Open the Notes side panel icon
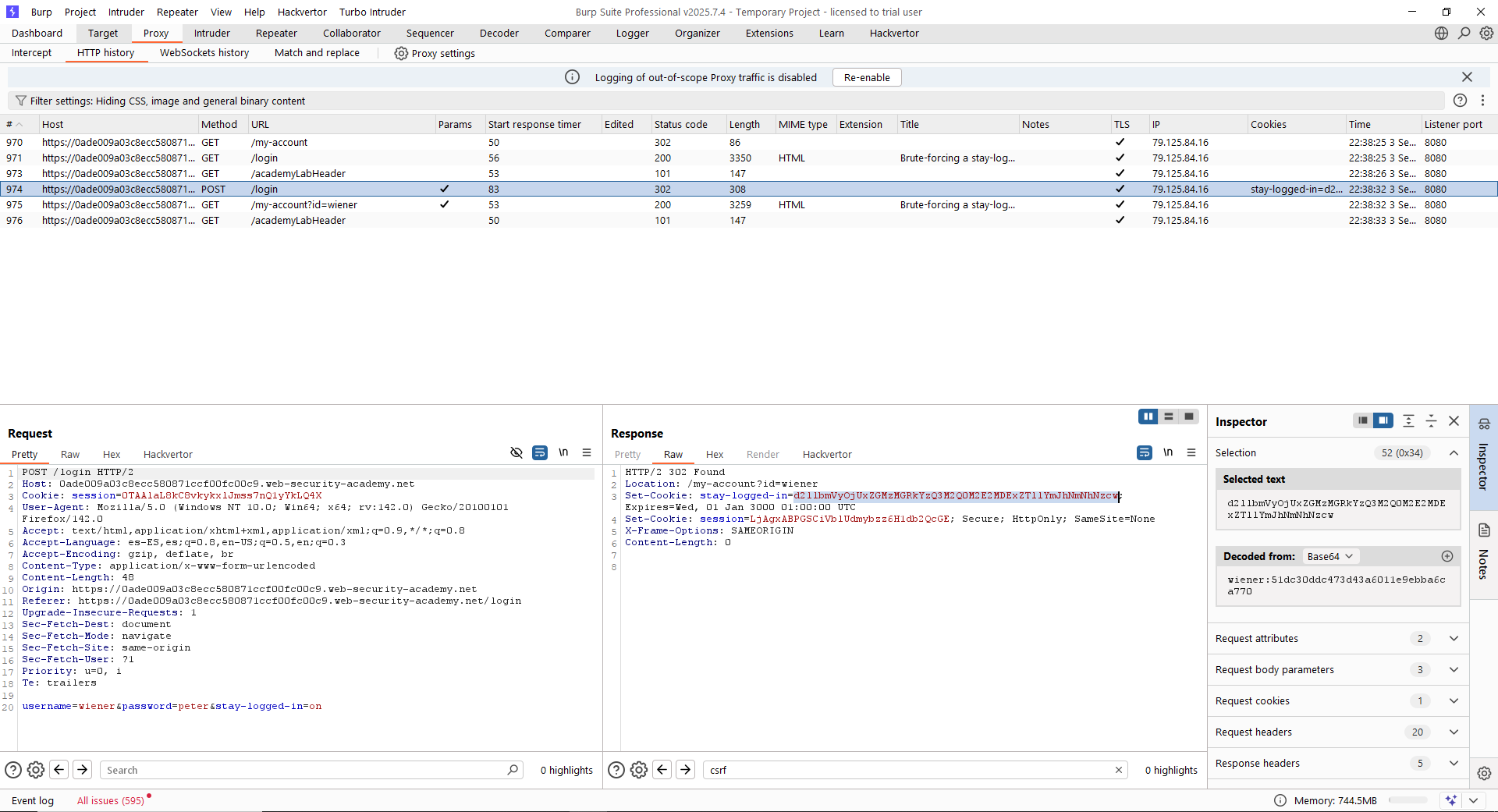The width and height of the screenshot is (1498, 812). 1484,530
